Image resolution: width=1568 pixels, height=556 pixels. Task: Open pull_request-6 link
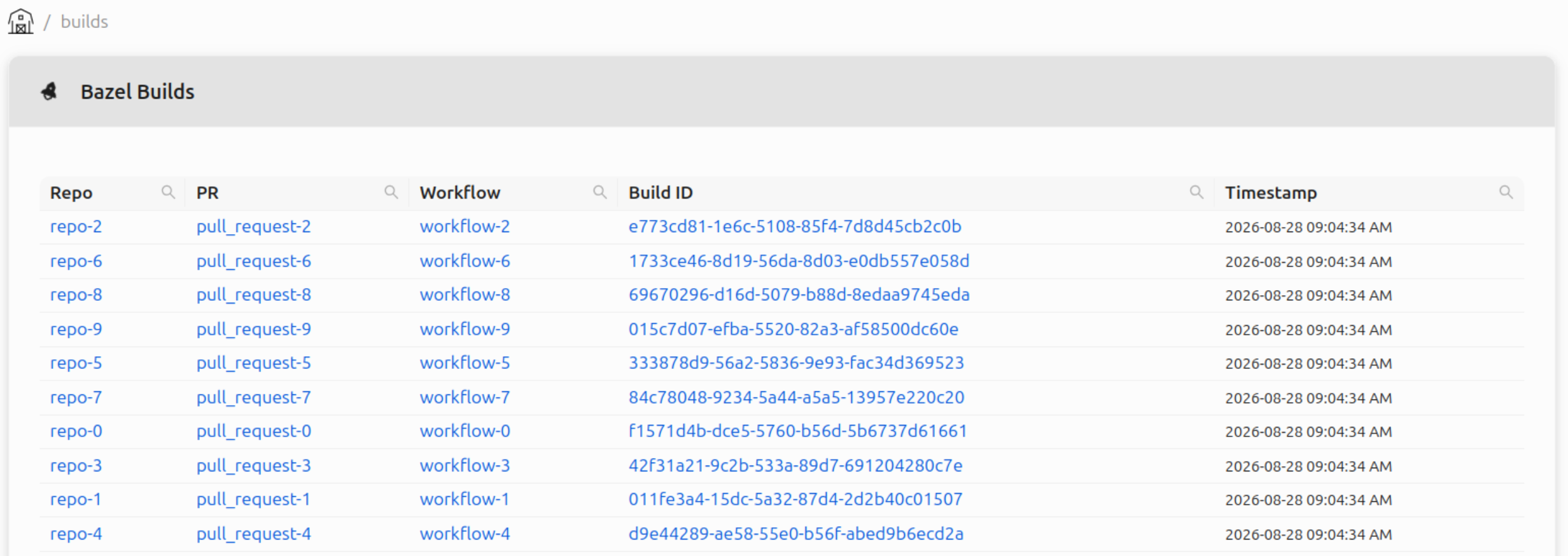click(254, 261)
